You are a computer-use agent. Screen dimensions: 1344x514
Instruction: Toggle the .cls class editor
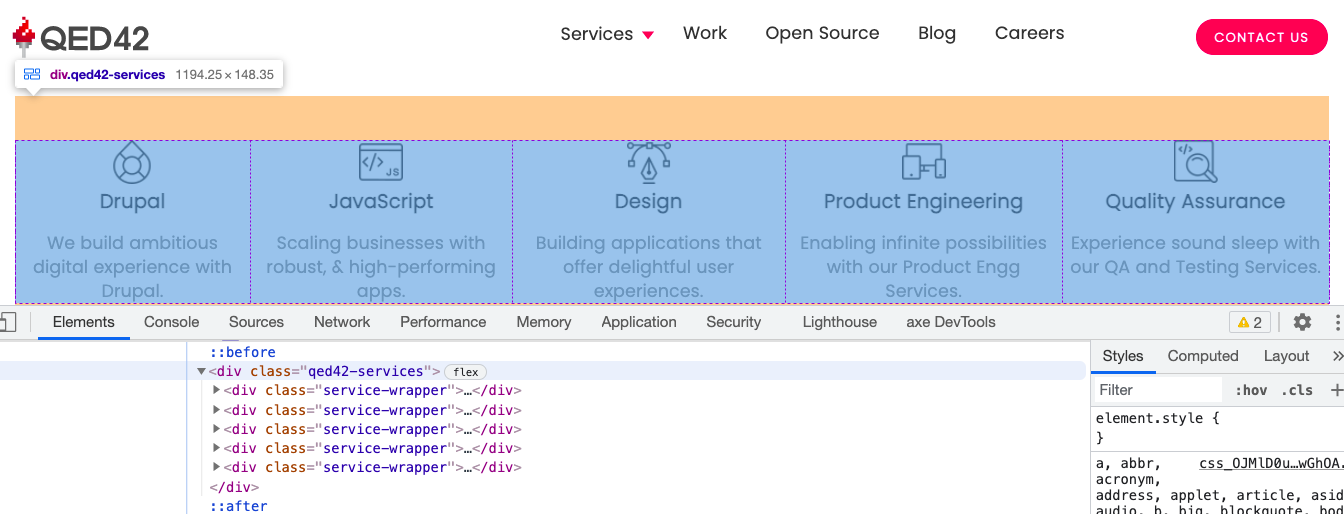pos(1298,390)
